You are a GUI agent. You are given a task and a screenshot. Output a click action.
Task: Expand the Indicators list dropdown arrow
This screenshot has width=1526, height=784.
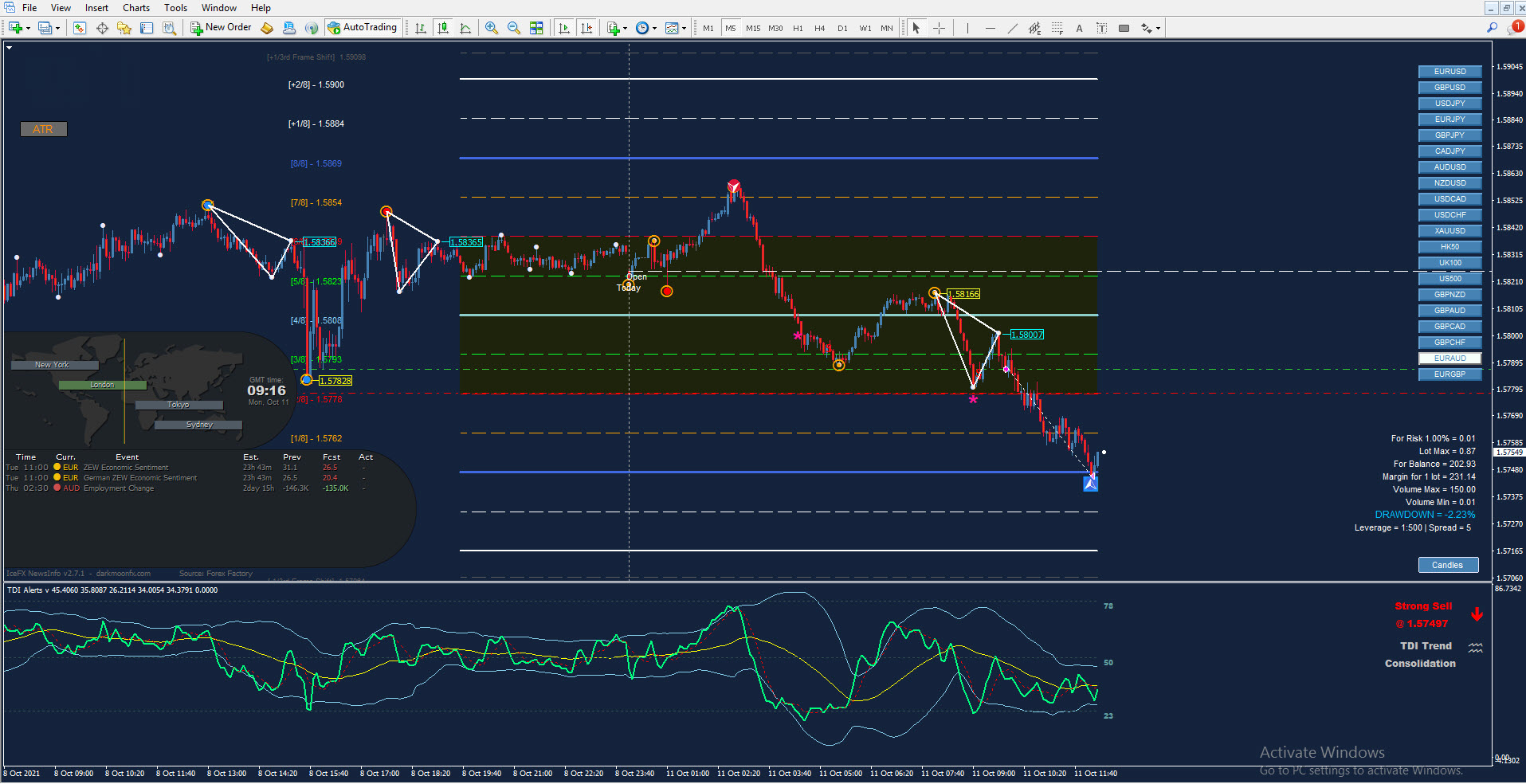(x=625, y=29)
